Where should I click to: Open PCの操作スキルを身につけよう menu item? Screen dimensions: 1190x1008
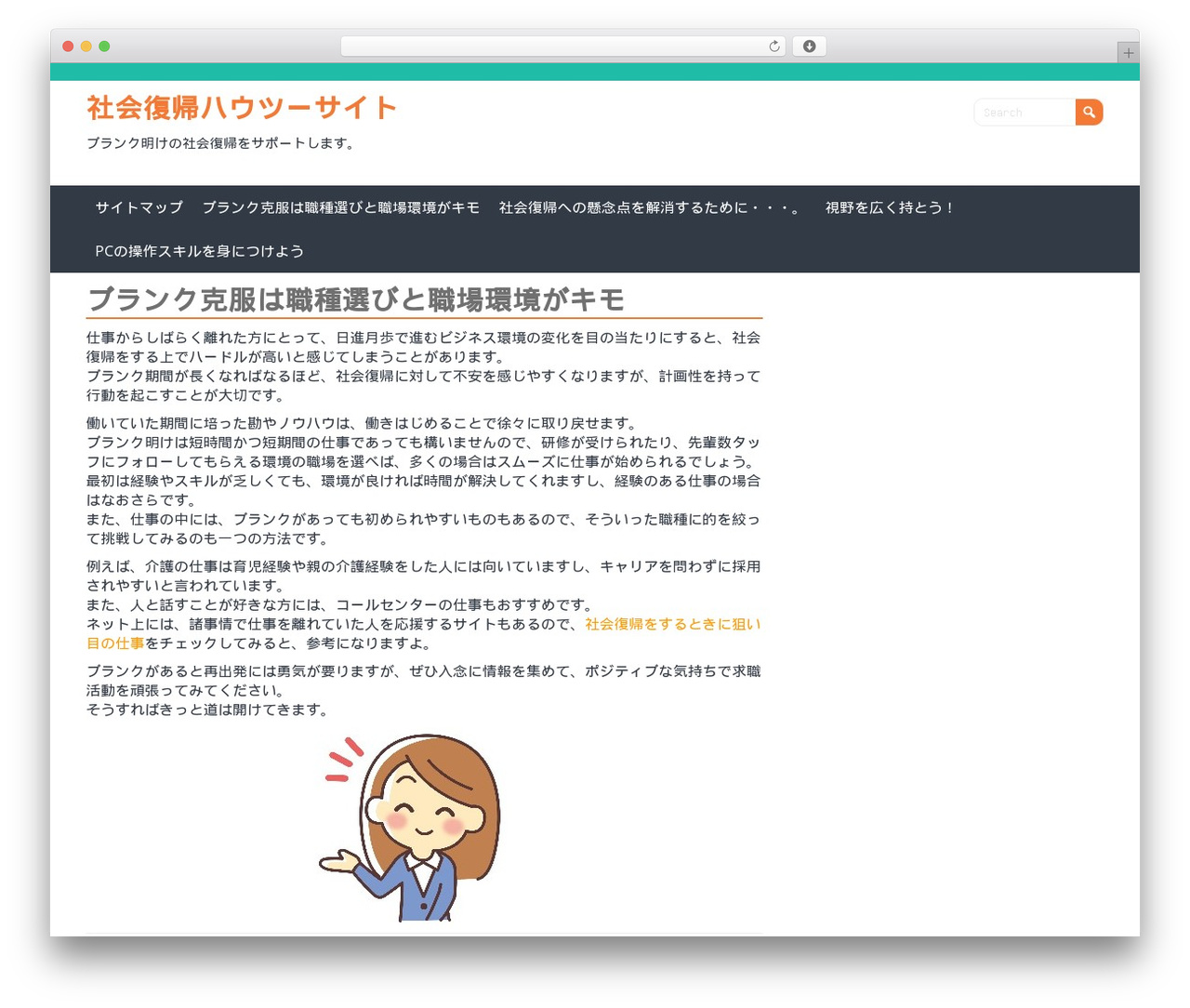pos(200,251)
